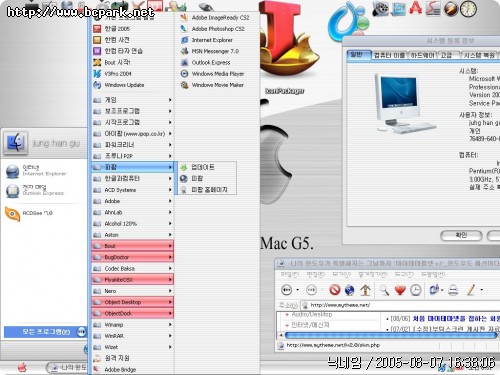Click the blue horizontal scrollbar in the browser
500x375 pixels.
click(390, 335)
